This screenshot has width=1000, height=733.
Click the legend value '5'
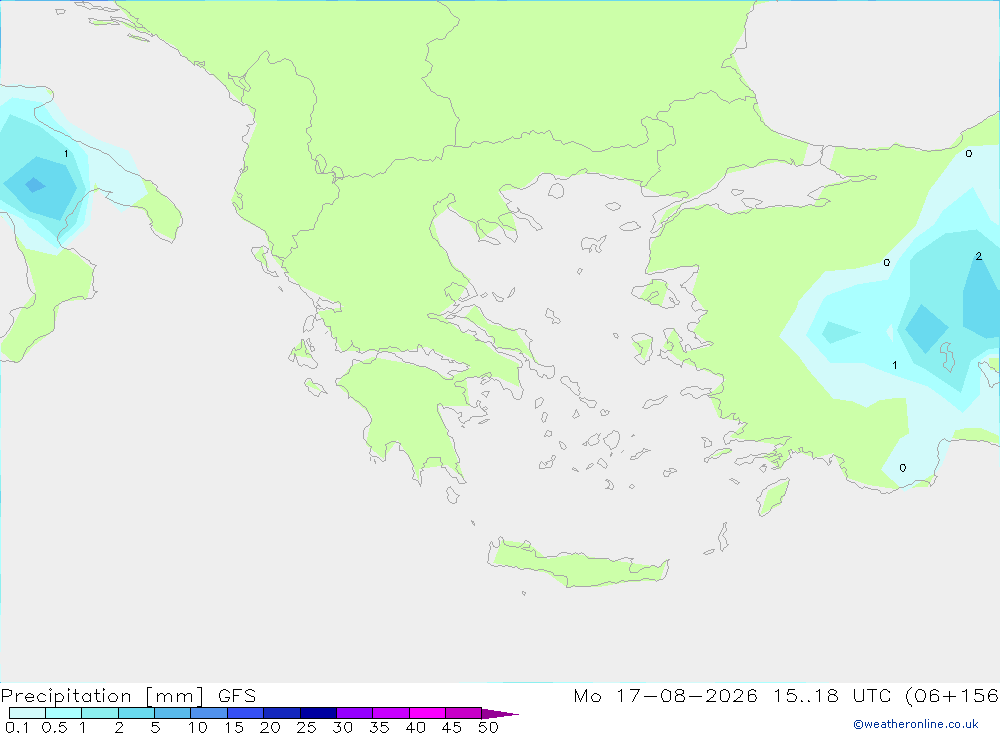pos(155,727)
